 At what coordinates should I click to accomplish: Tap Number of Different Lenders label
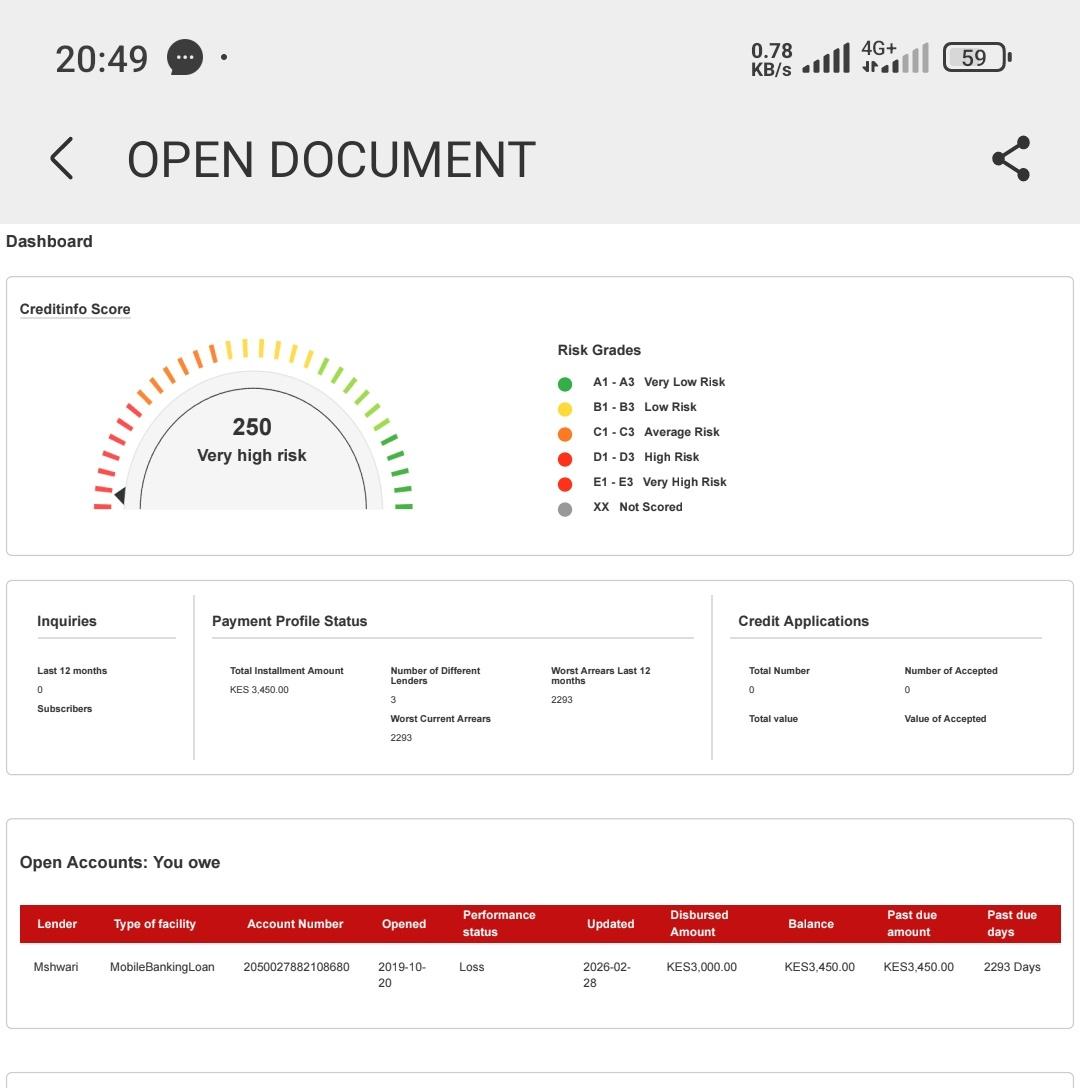pyautogui.click(x=435, y=675)
